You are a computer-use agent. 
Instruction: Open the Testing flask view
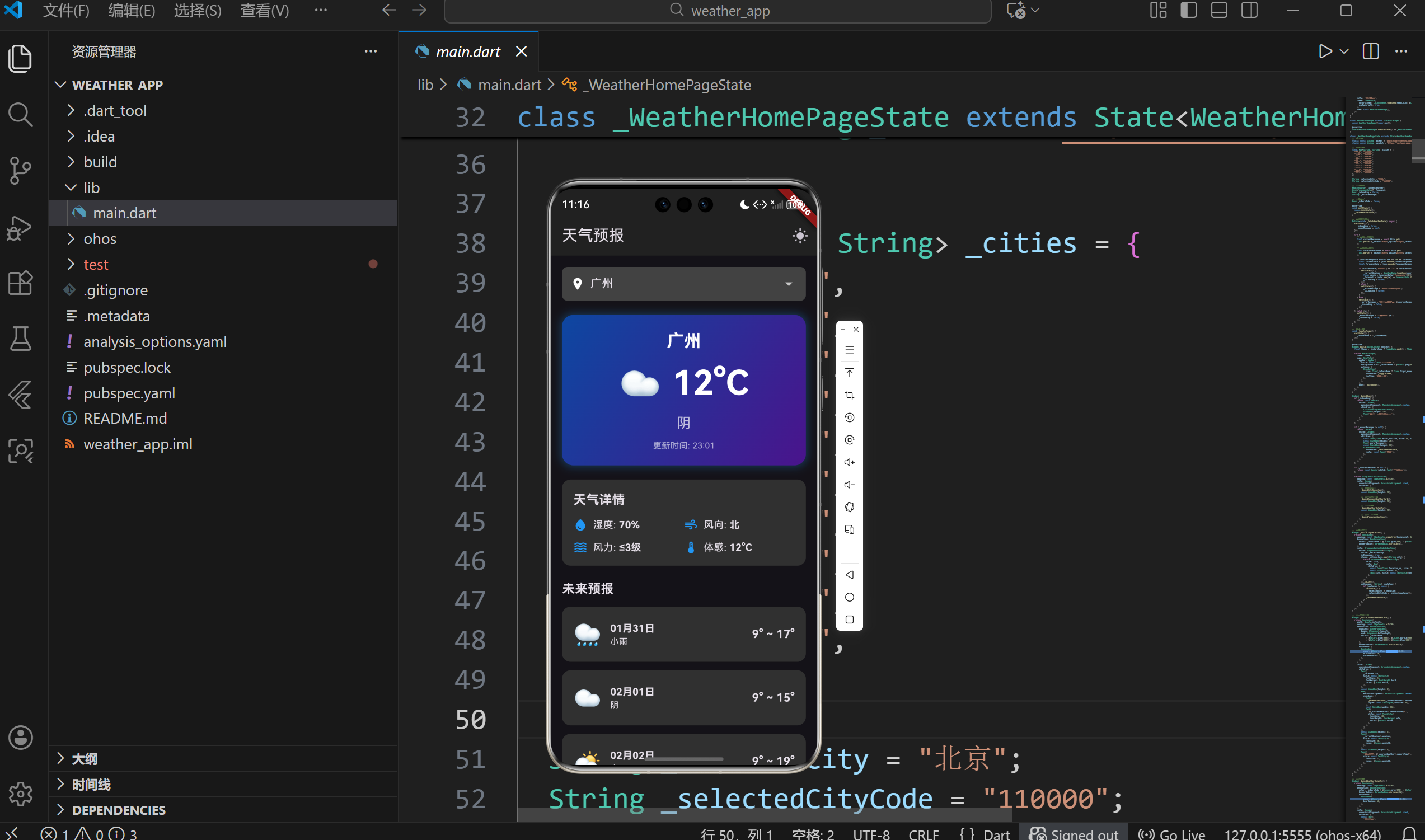20,339
